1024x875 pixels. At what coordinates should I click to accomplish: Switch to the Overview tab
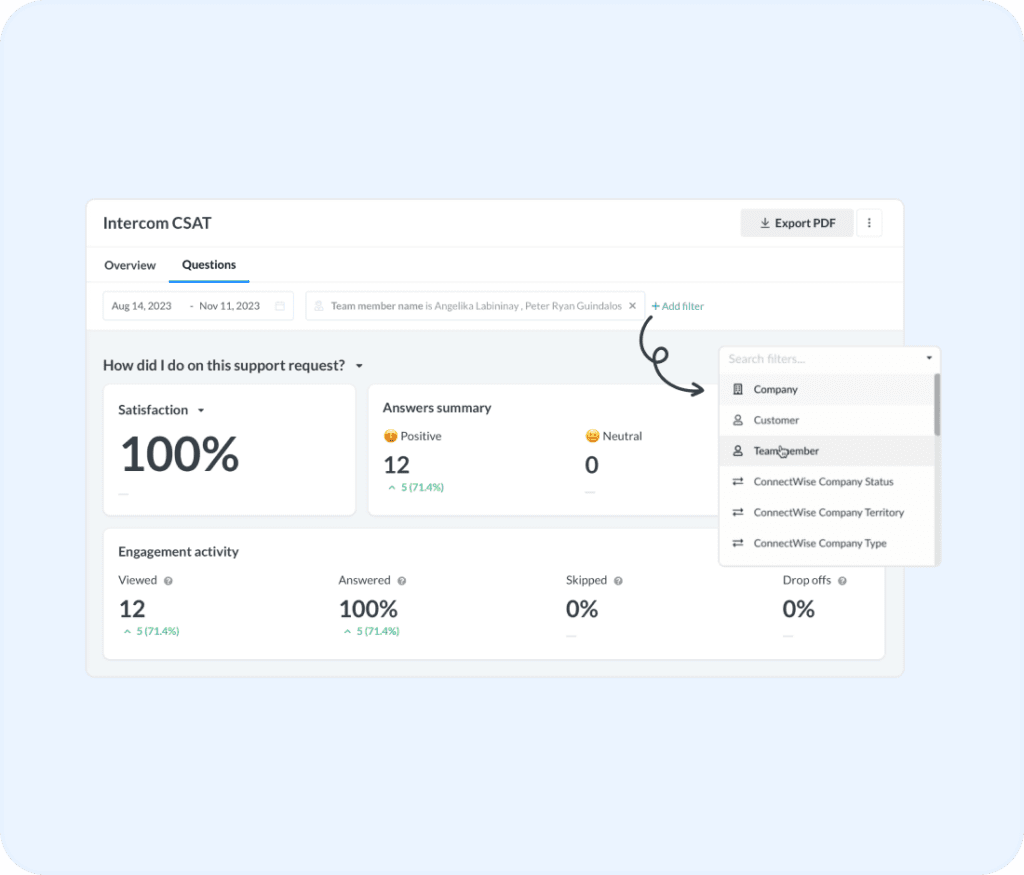129,265
